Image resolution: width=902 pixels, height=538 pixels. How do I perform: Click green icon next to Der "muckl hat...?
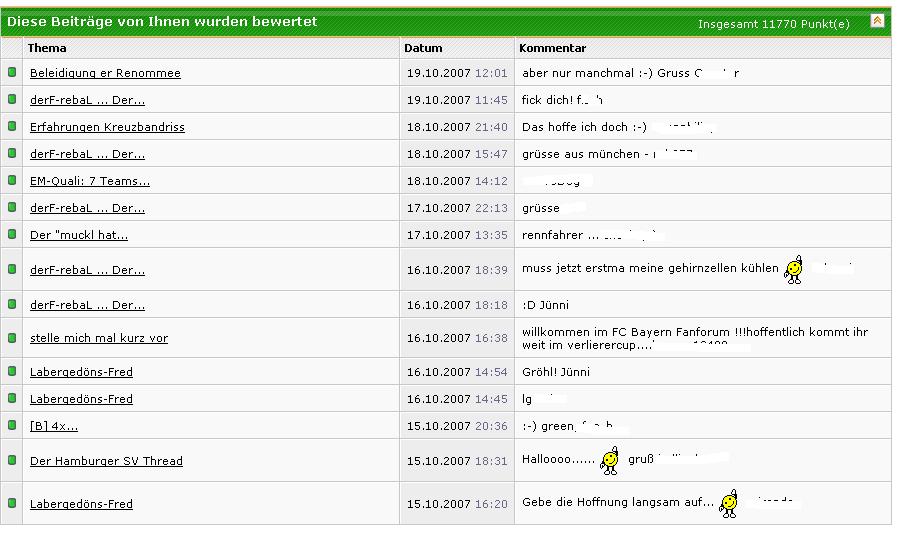pos(12,234)
